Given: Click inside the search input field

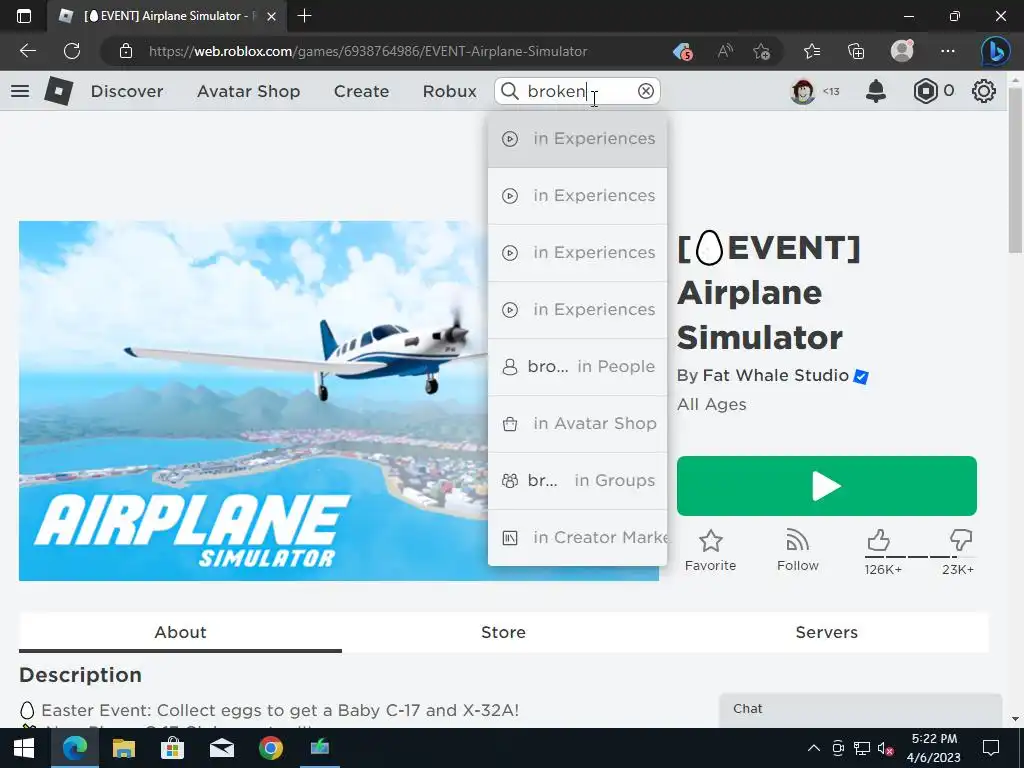Looking at the screenshot, I should [x=578, y=91].
